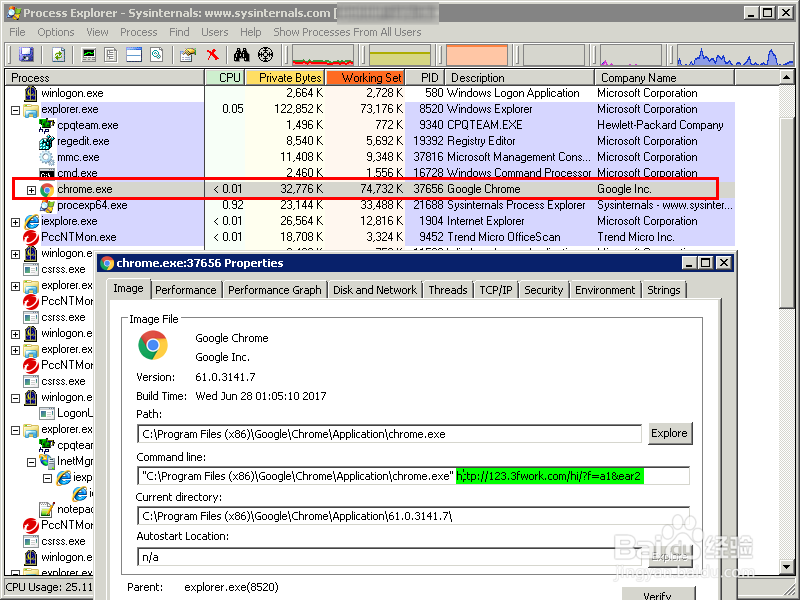The height and width of the screenshot is (600, 800).
Task: Sort by the Private Bytes column header
Action: coord(285,78)
